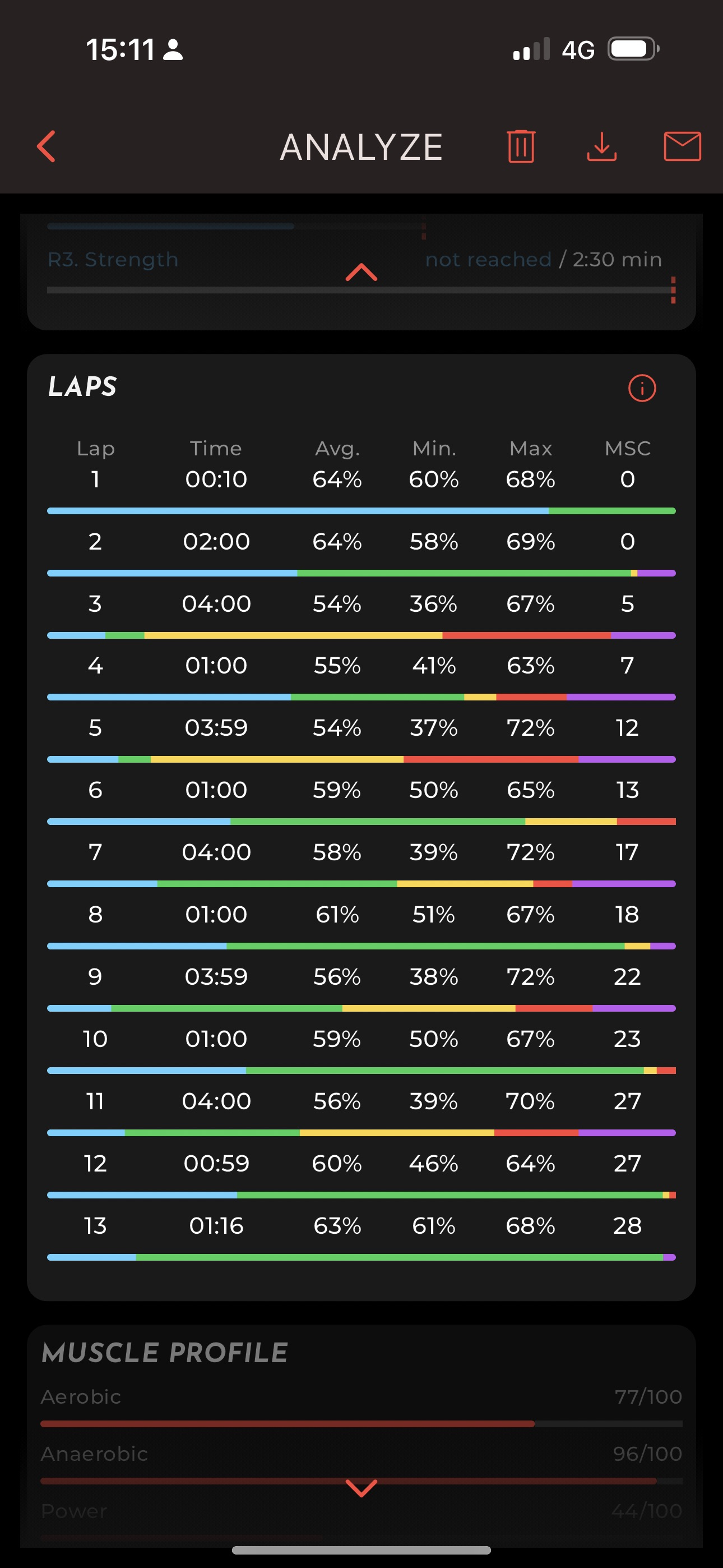Viewport: 723px width, 1568px height.
Task: Tap the battery icon in the status bar
Action: coord(633,49)
